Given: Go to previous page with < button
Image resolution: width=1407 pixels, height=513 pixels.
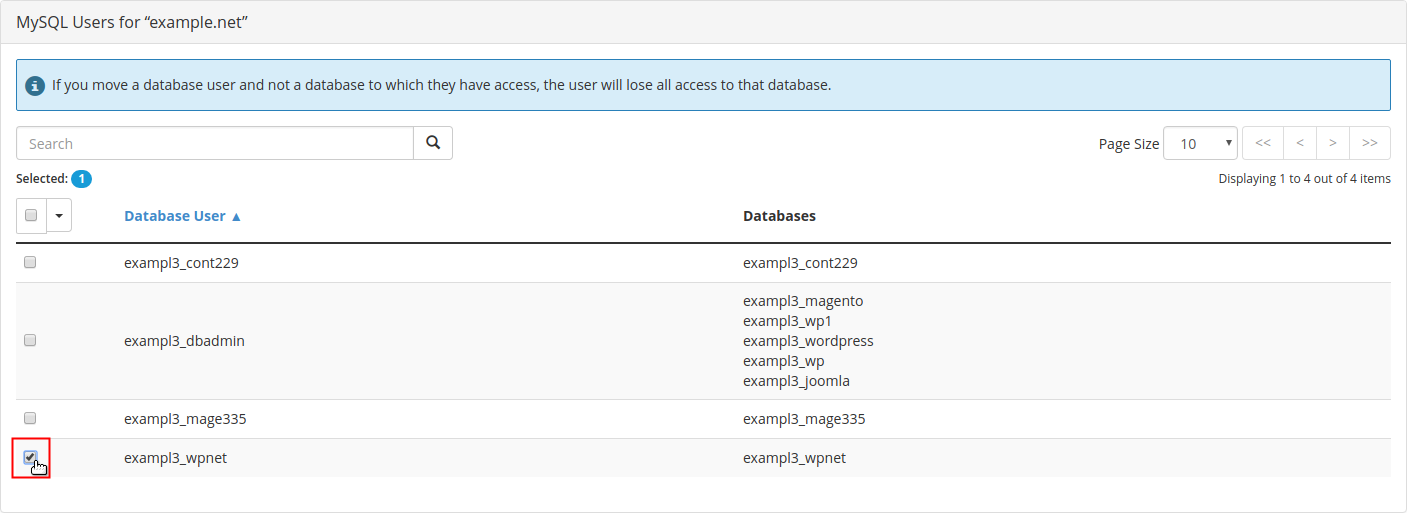Looking at the screenshot, I should [x=1300, y=143].
